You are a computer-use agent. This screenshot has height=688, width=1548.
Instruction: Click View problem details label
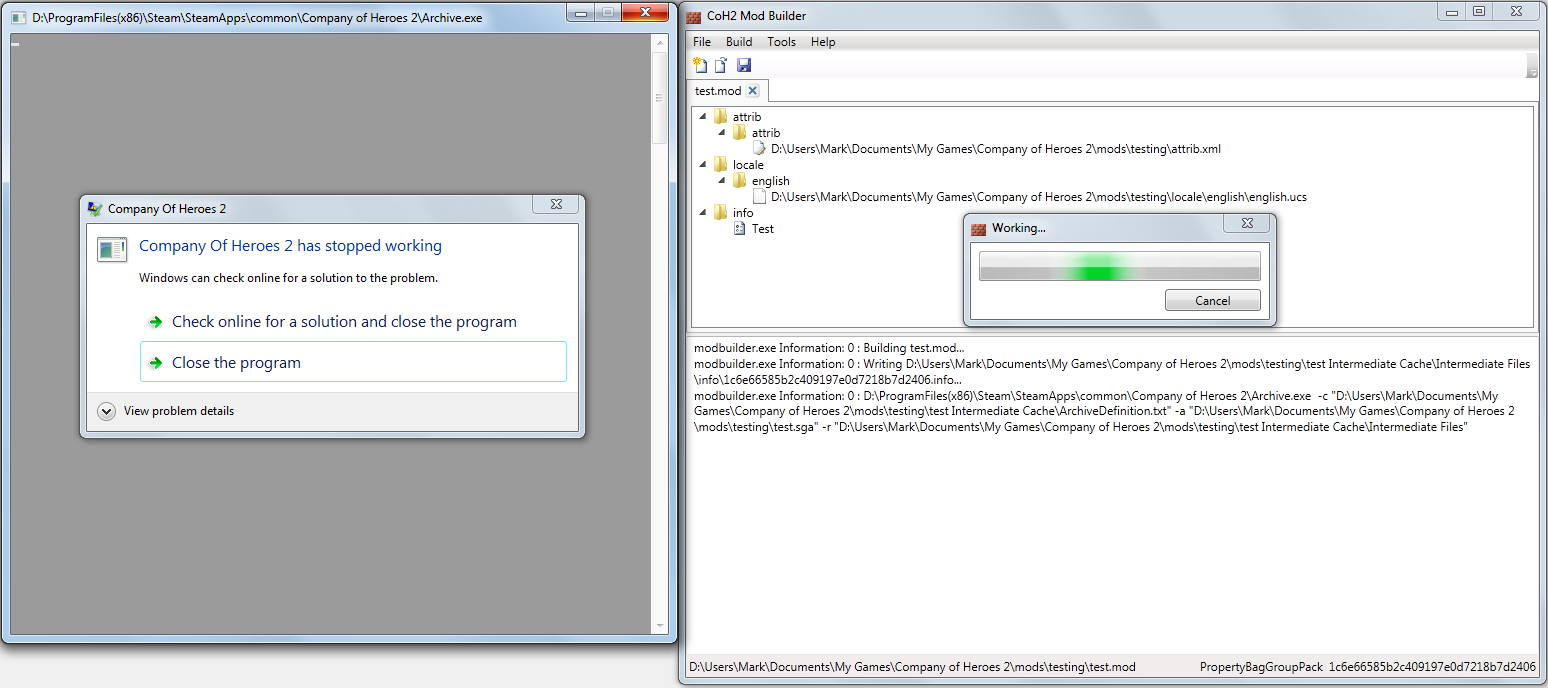pyautogui.click(x=179, y=411)
